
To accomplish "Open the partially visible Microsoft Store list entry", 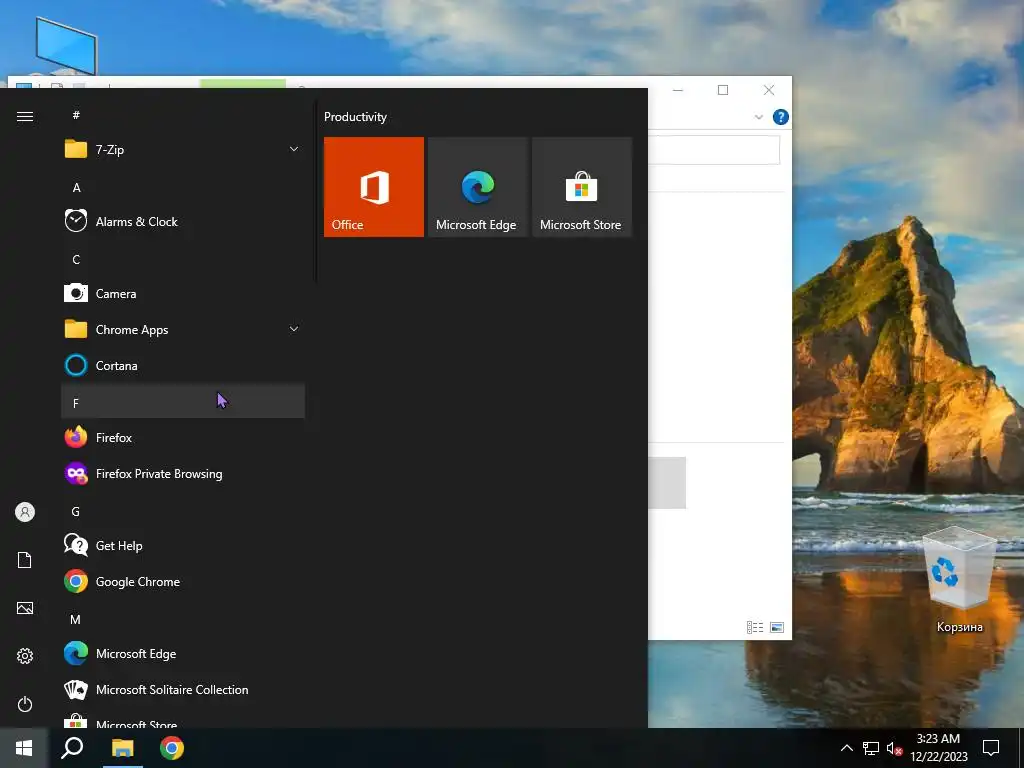I will coord(183,720).
